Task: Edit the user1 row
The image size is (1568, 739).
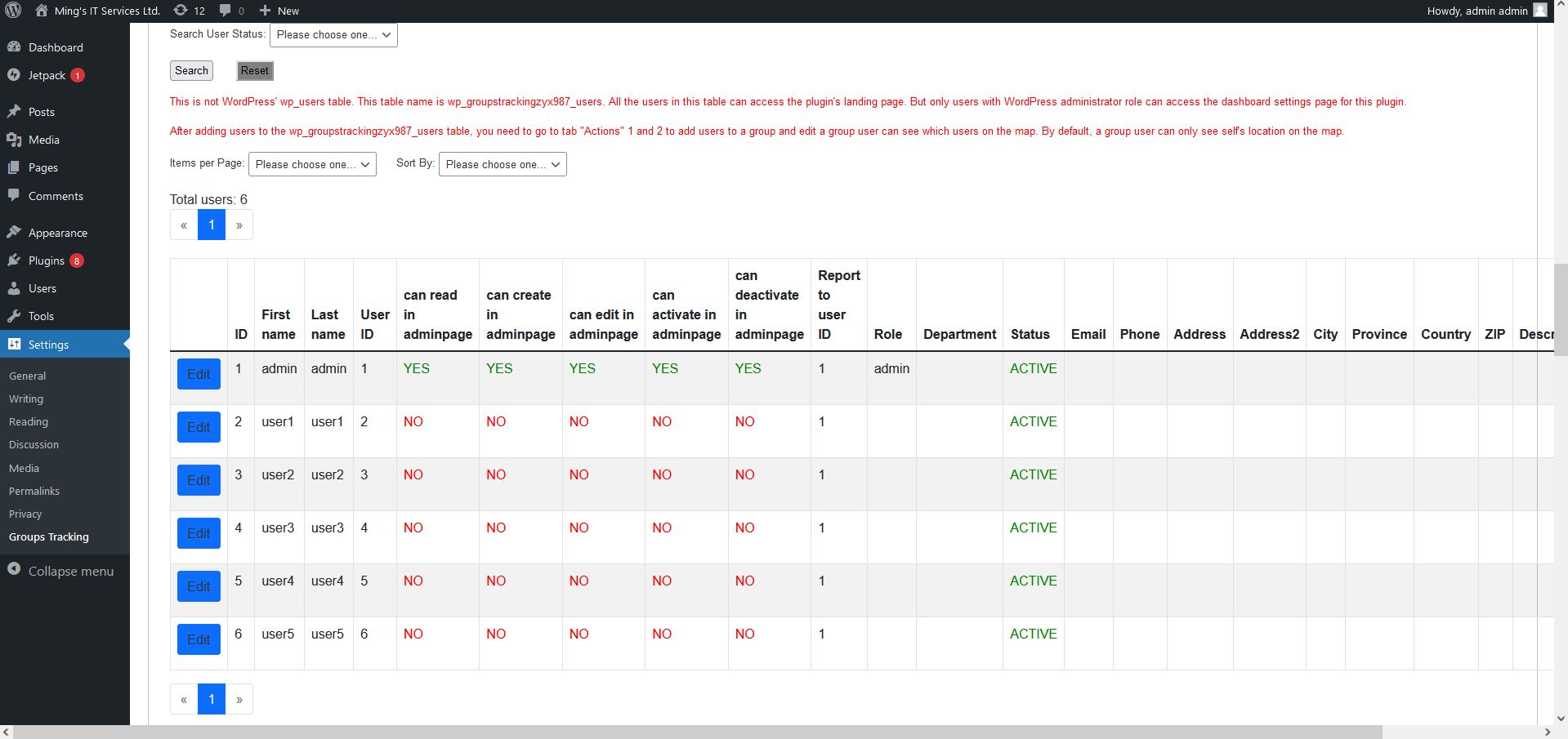Action: pos(199,427)
